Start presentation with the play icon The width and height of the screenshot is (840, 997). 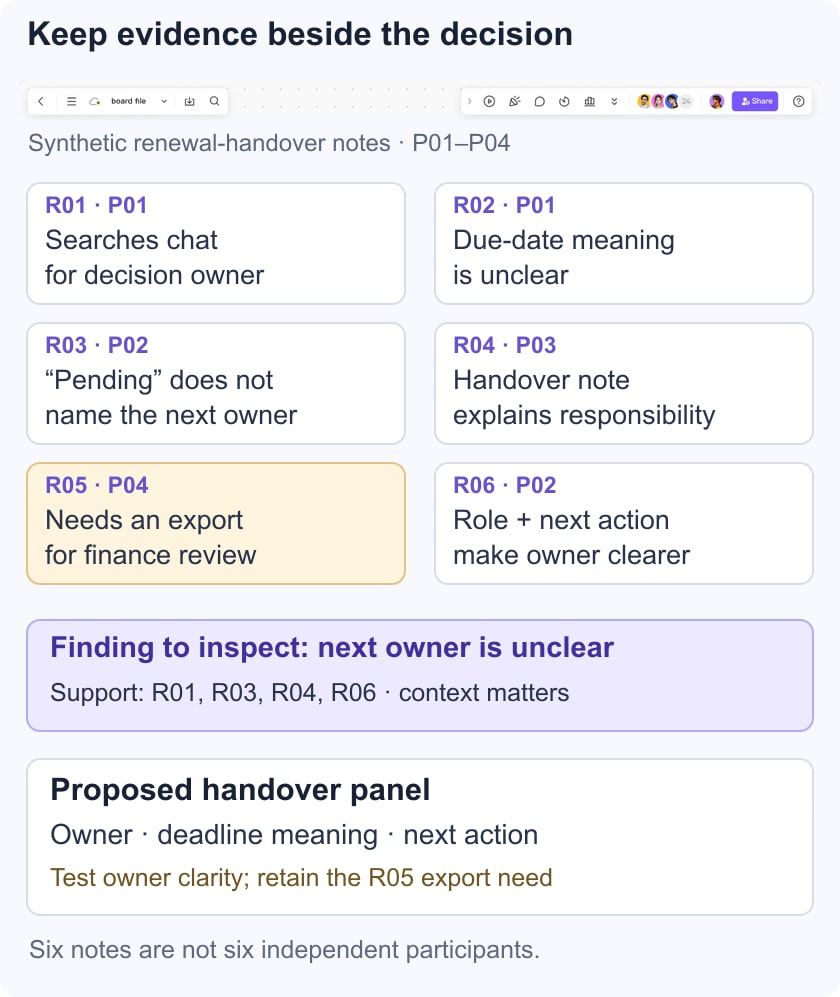coord(489,101)
